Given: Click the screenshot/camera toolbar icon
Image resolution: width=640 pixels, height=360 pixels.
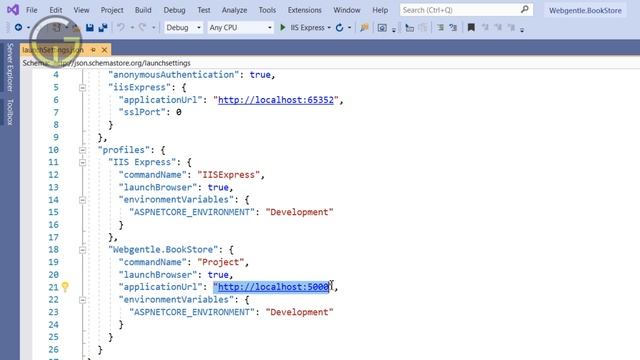Looking at the screenshot, I should 382,27.
